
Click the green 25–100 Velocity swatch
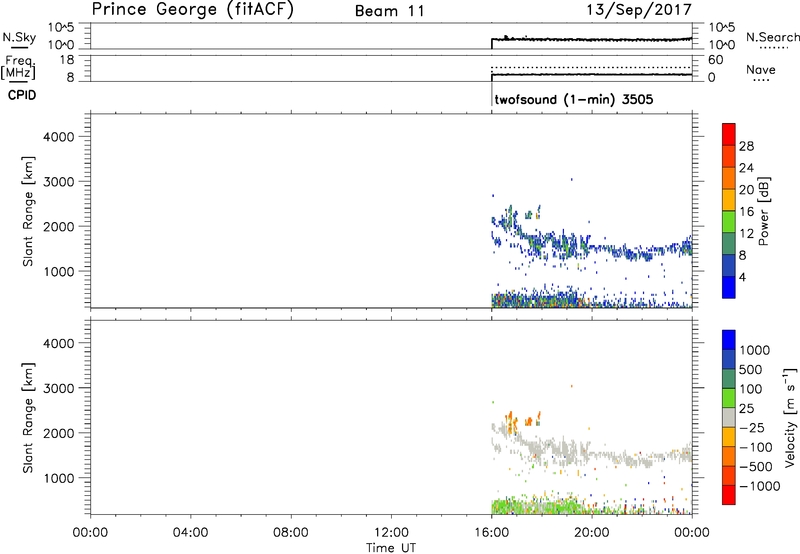729,398
